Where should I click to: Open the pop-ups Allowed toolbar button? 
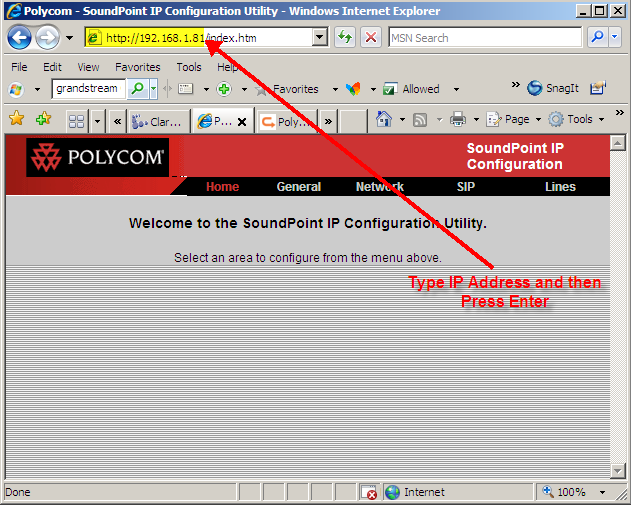411,89
